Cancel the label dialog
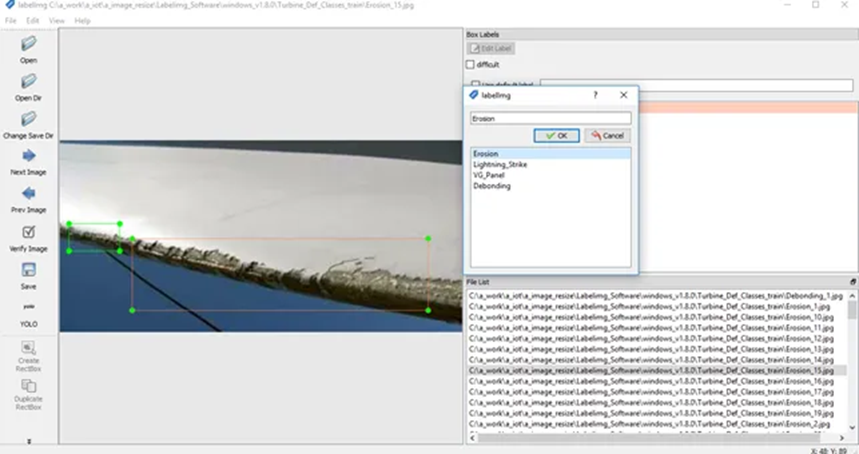 click(608, 136)
